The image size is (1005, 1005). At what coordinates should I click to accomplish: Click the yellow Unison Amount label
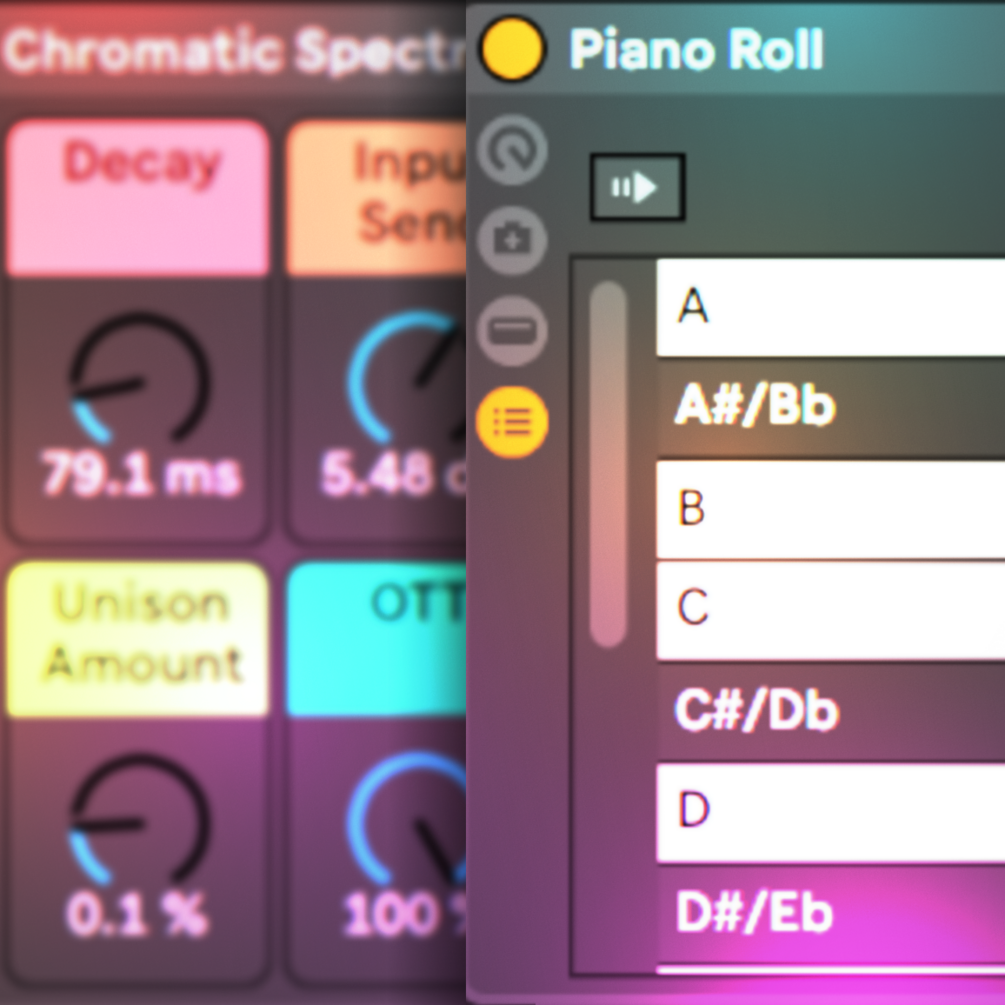(139, 638)
